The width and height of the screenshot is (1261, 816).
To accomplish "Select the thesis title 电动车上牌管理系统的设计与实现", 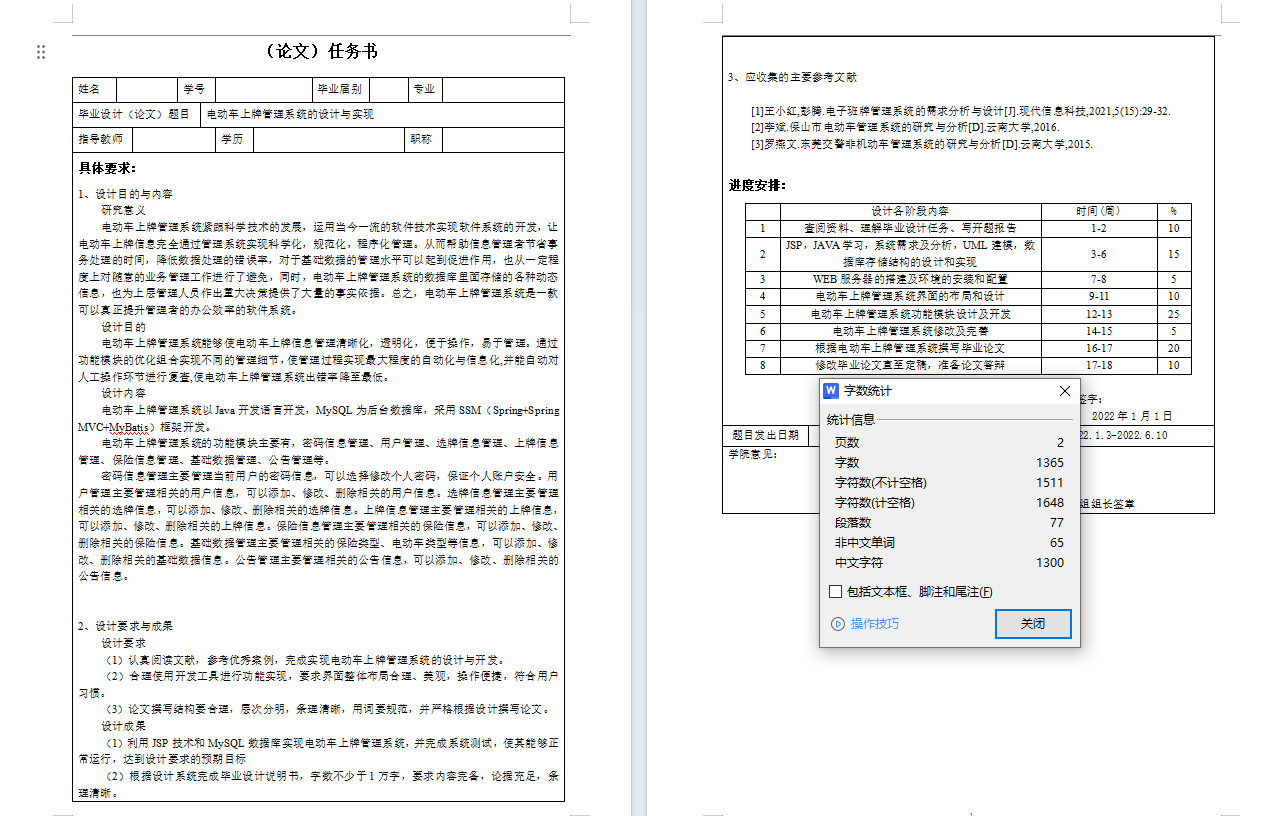I will pos(290,114).
